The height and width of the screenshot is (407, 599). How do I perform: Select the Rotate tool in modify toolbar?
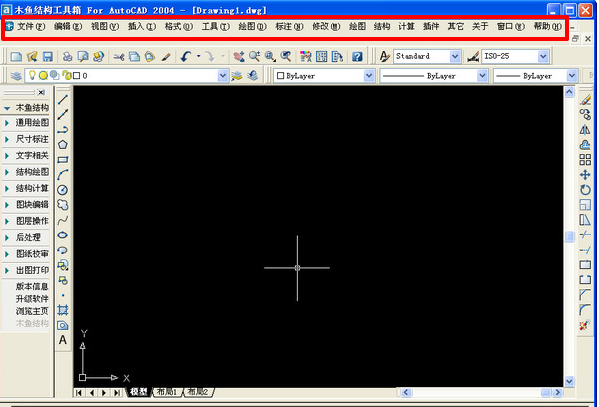coord(584,190)
